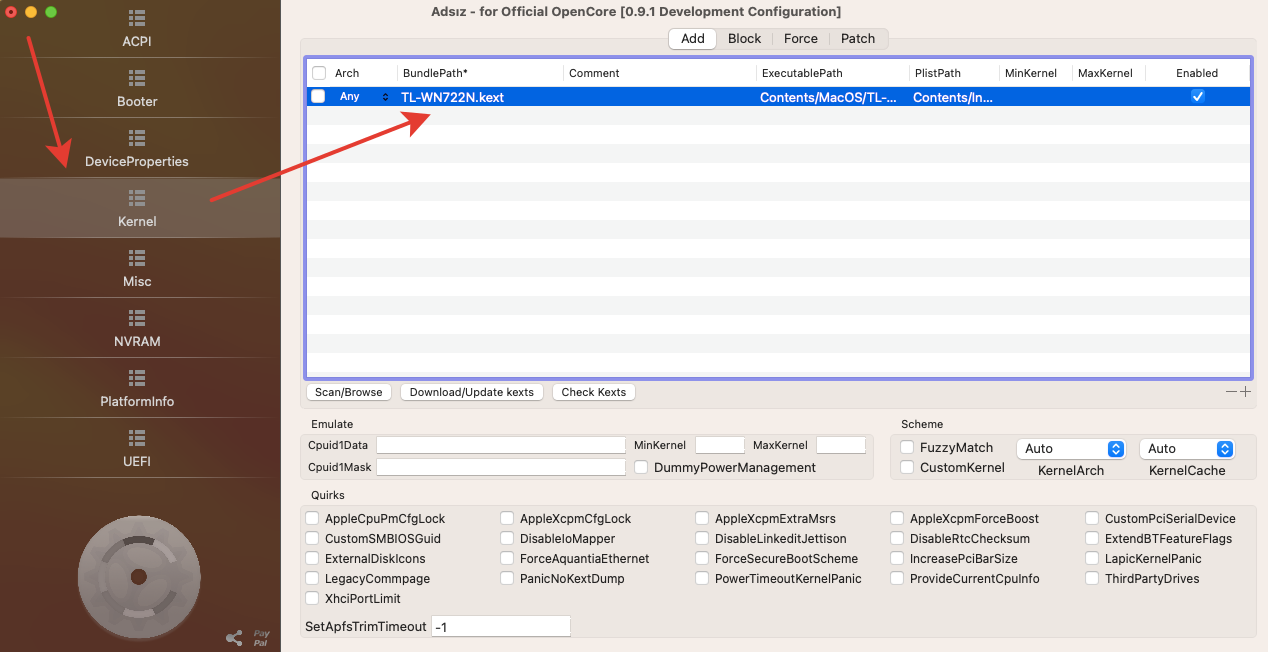The height and width of the screenshot is (652, 1268).
Task: Open the KernelArch dropdown
Action: click(x=1070, y=449)
